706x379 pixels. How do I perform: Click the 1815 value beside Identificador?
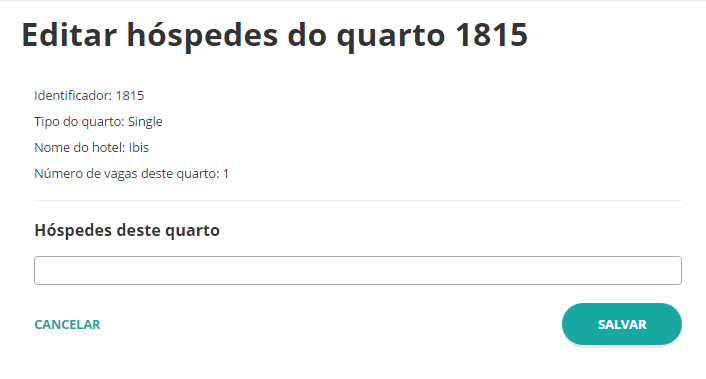[x=130, y=95]
